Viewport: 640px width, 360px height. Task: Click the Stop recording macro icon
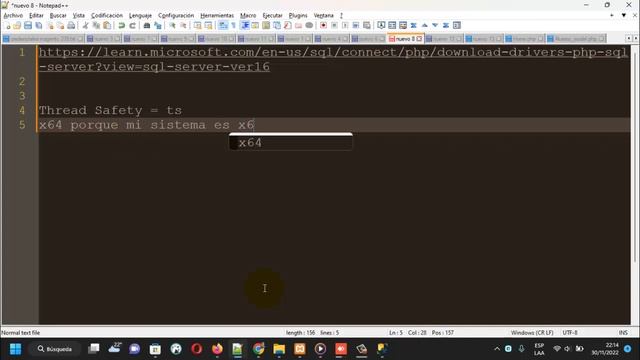coord(334,26)
